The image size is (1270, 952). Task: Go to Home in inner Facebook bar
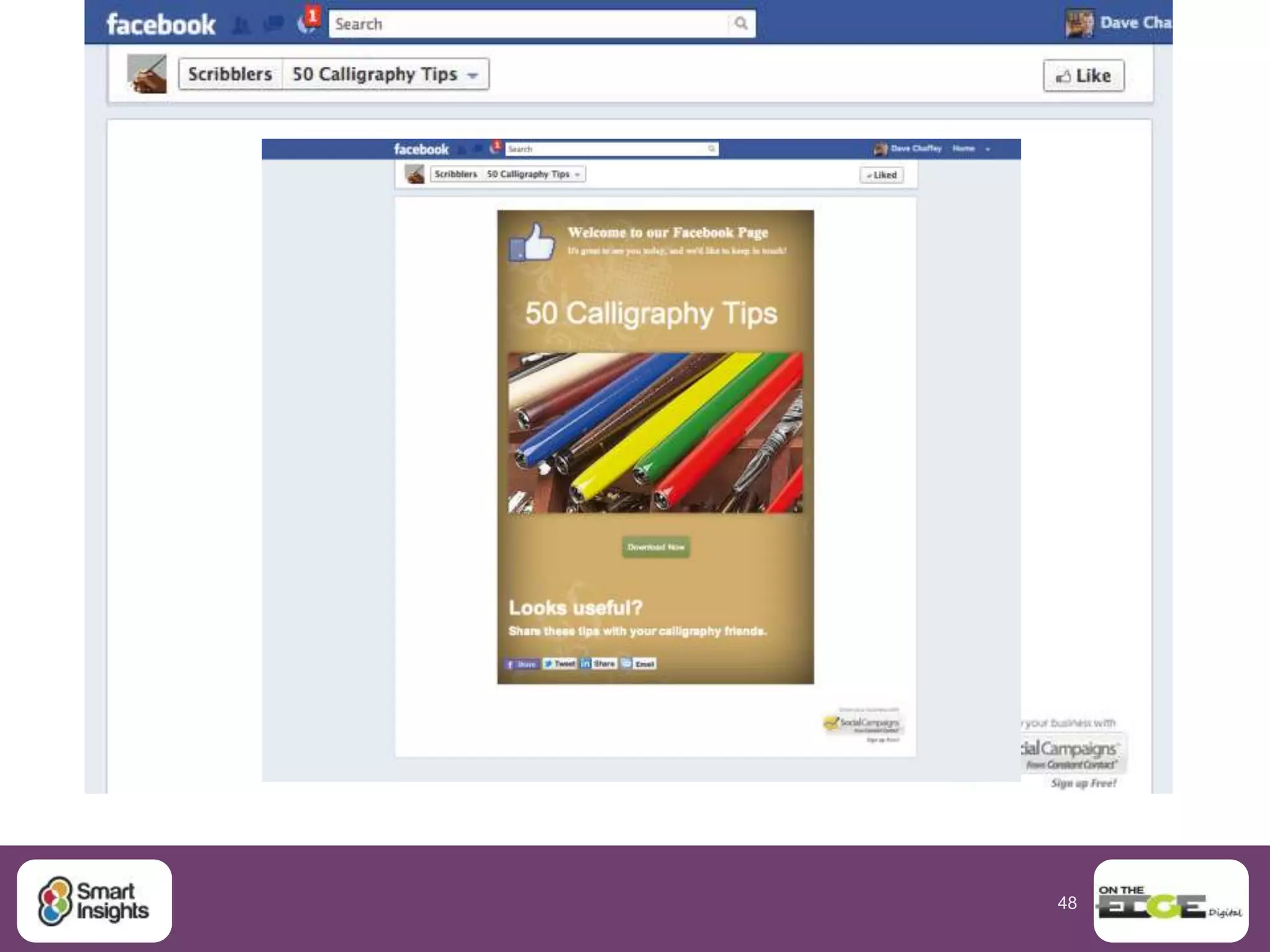[x=963, y=149]
